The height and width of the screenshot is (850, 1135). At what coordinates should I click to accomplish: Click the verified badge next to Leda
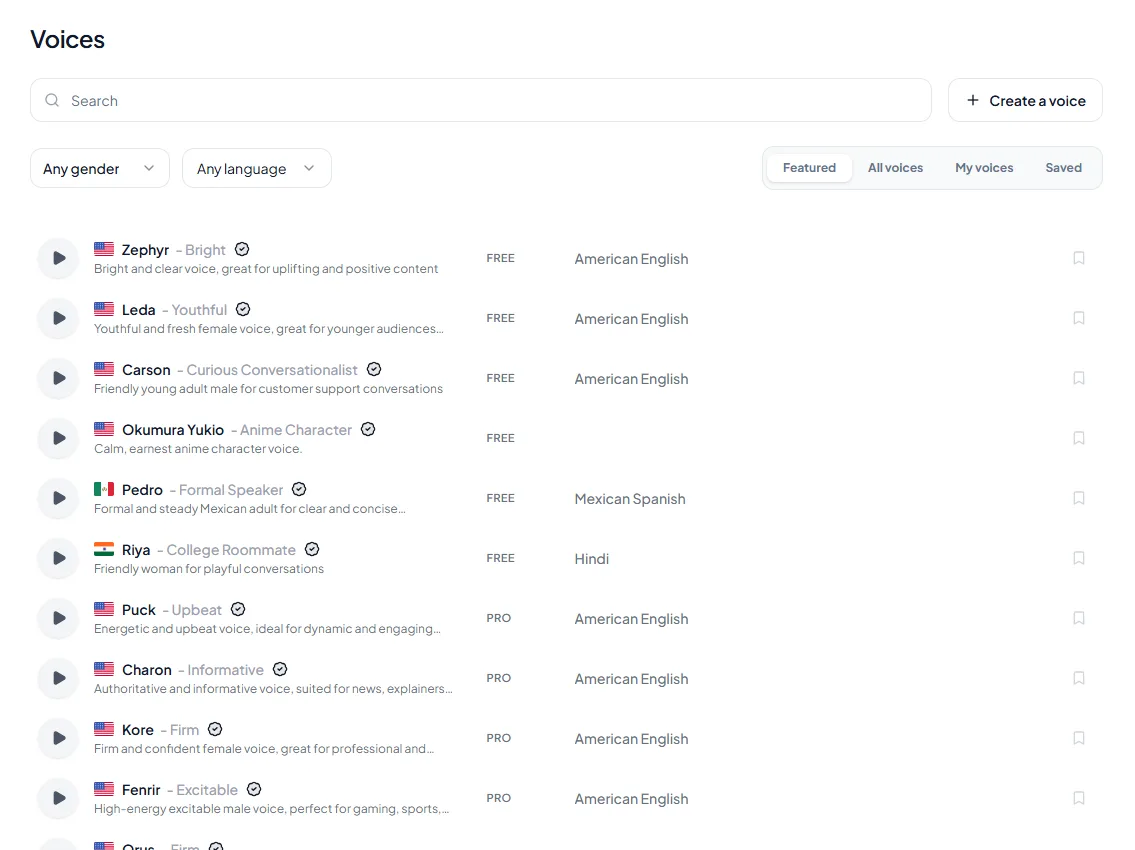(243, 309)
